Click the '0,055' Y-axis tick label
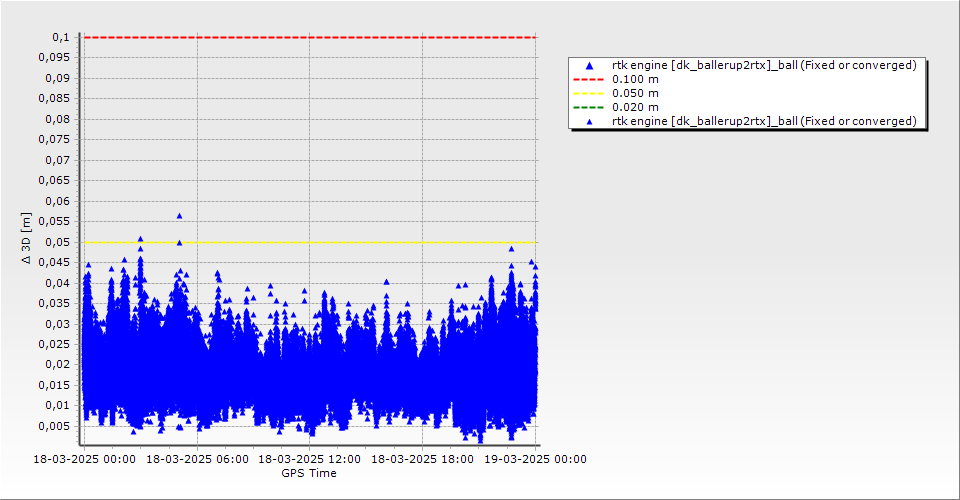Viewport: 960px width, 500px height. point(54,222)
